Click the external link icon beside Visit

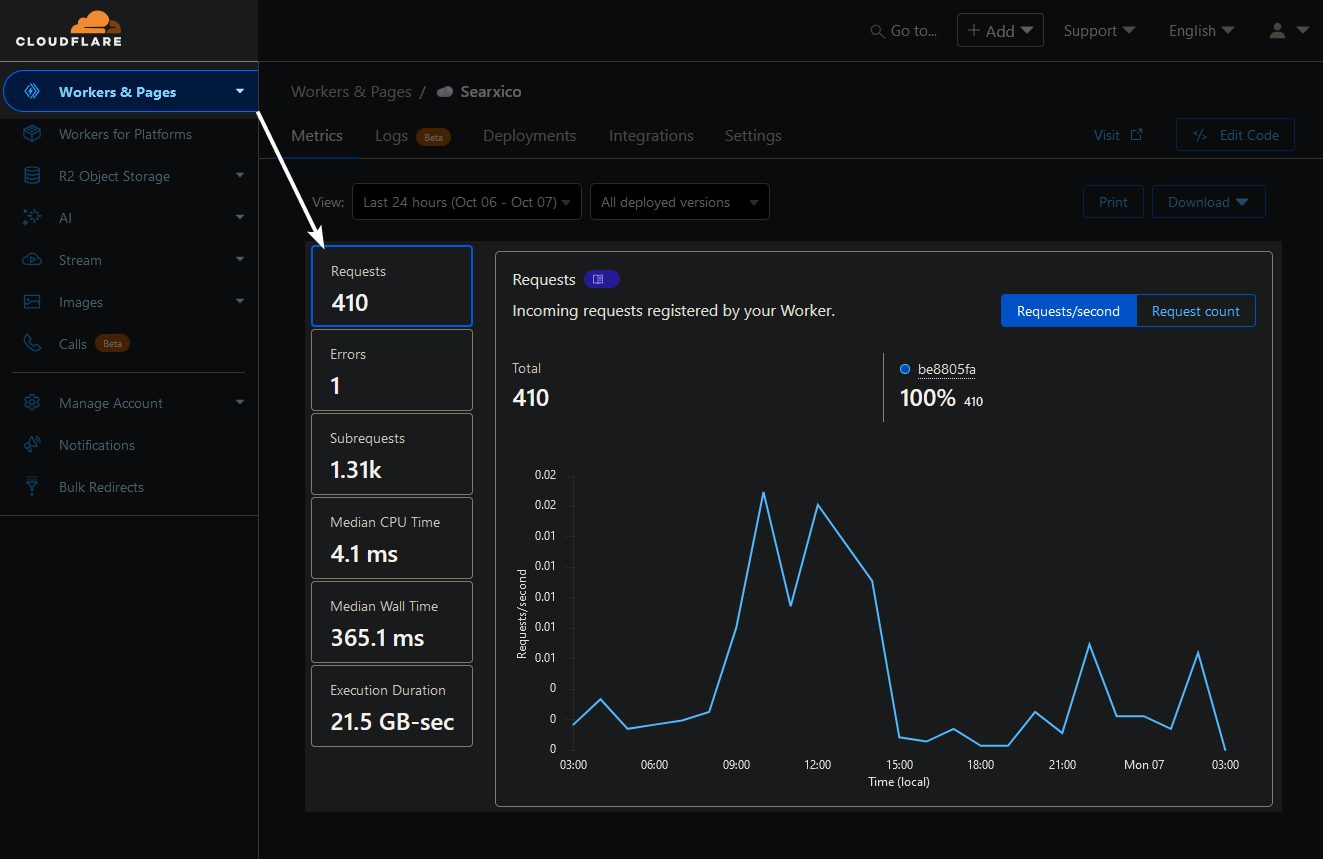point(1136,135)
